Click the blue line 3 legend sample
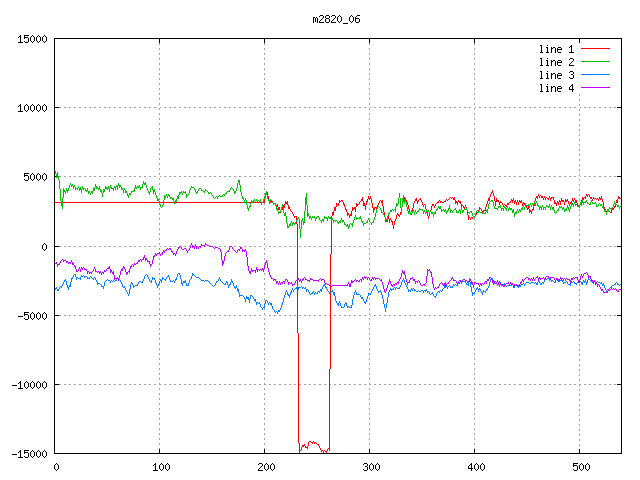Image resolution: width=640 pixels, height=480 pixels. pos(595,75)
